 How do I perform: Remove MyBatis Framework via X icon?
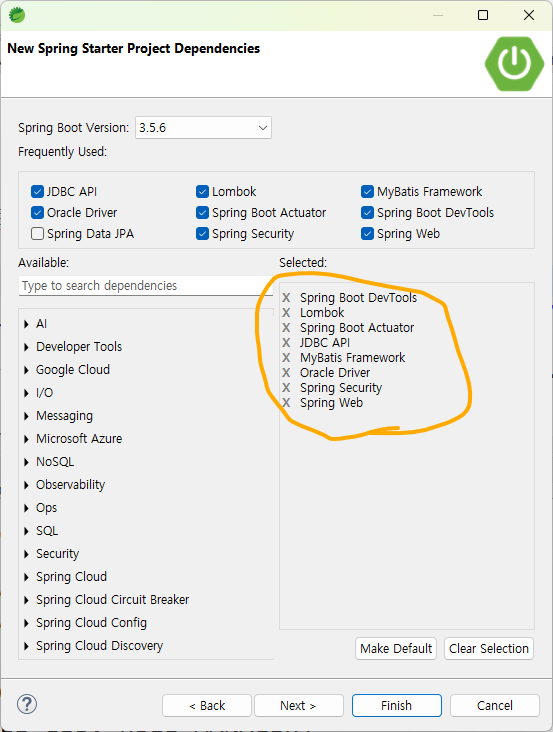click(x=286, y=358)
